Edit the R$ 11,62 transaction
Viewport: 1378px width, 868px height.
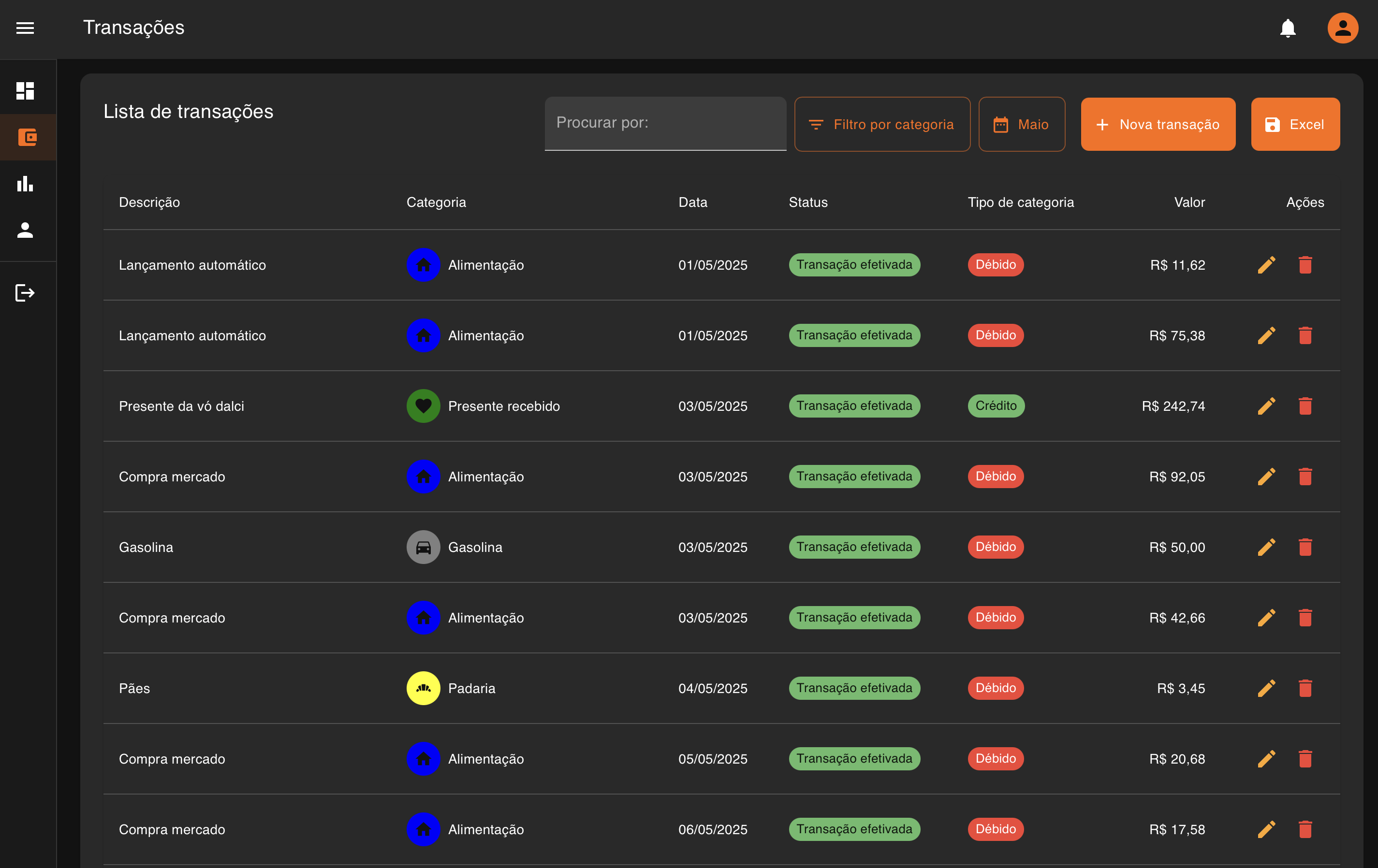tap(1266, 265)
